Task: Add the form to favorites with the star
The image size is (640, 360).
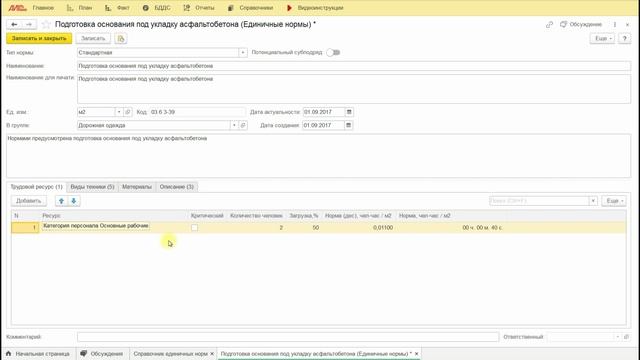Action: tap(46, 24)
